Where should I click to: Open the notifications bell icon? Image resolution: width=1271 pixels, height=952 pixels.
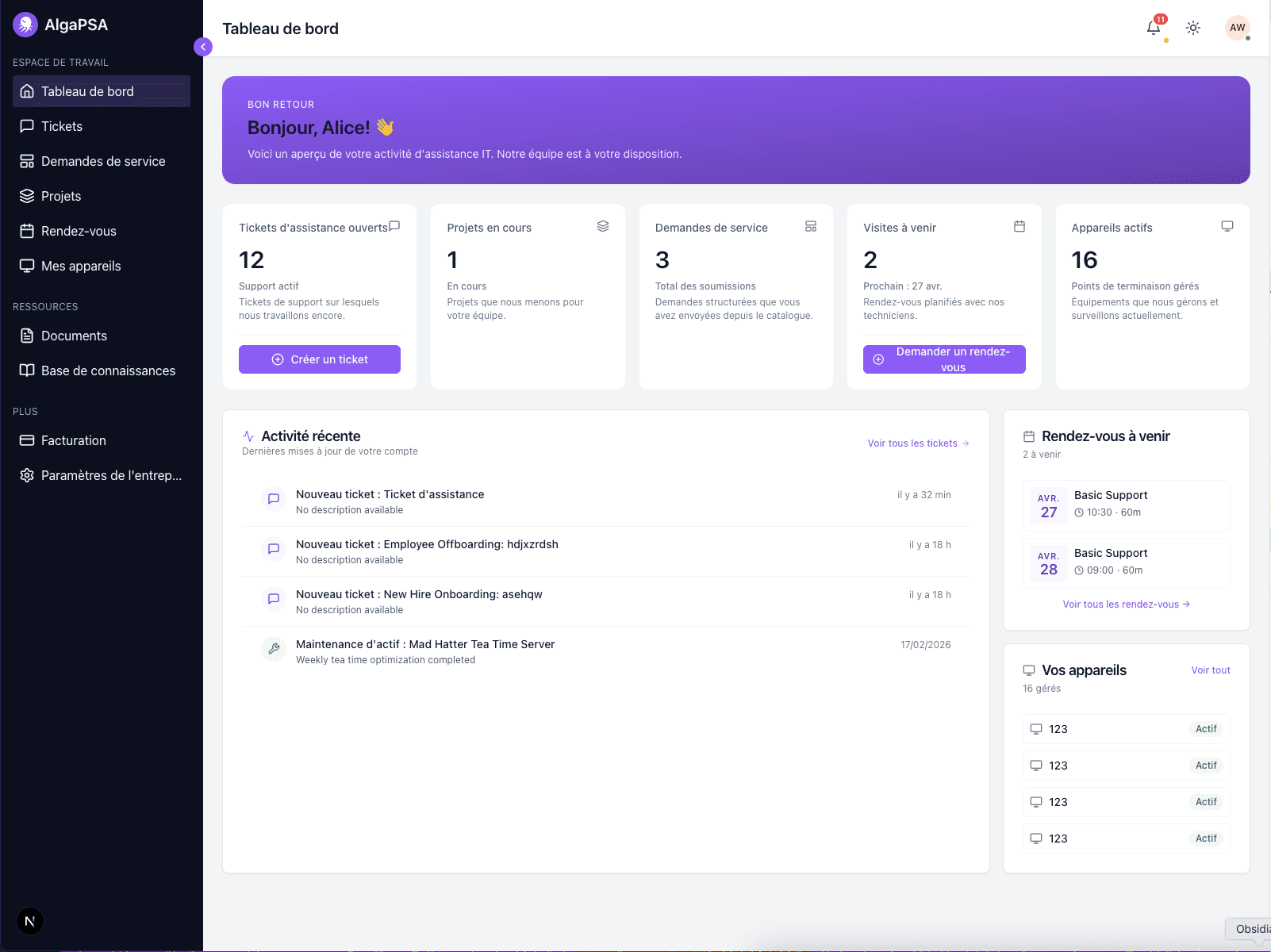[1154, 28]
